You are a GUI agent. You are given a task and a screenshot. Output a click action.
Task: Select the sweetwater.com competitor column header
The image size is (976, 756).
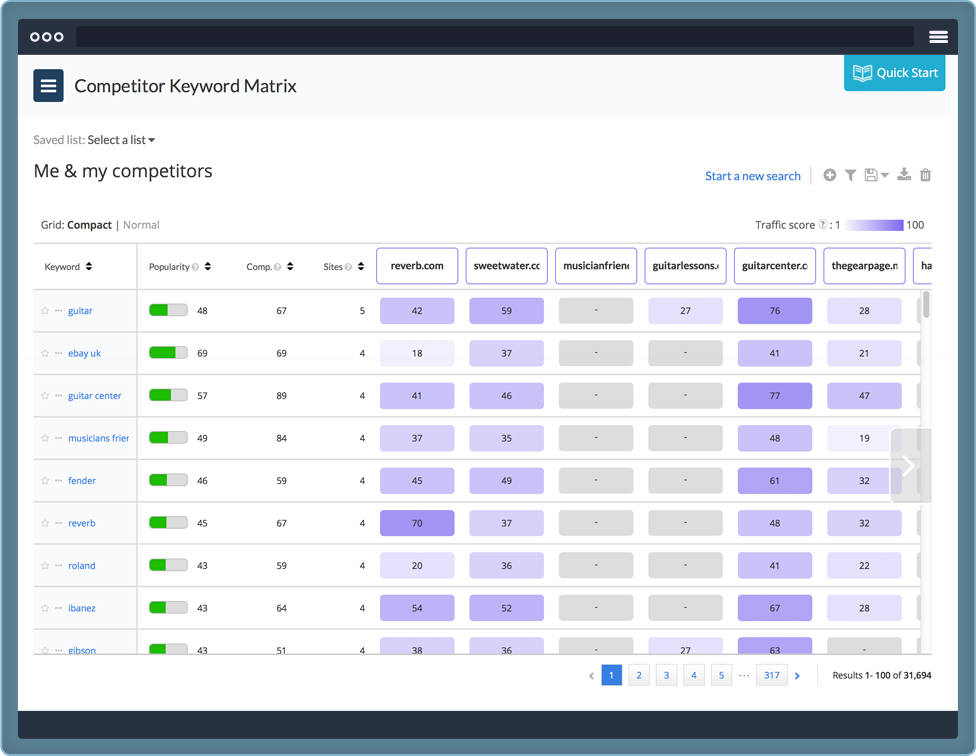(x=507, y=266)
